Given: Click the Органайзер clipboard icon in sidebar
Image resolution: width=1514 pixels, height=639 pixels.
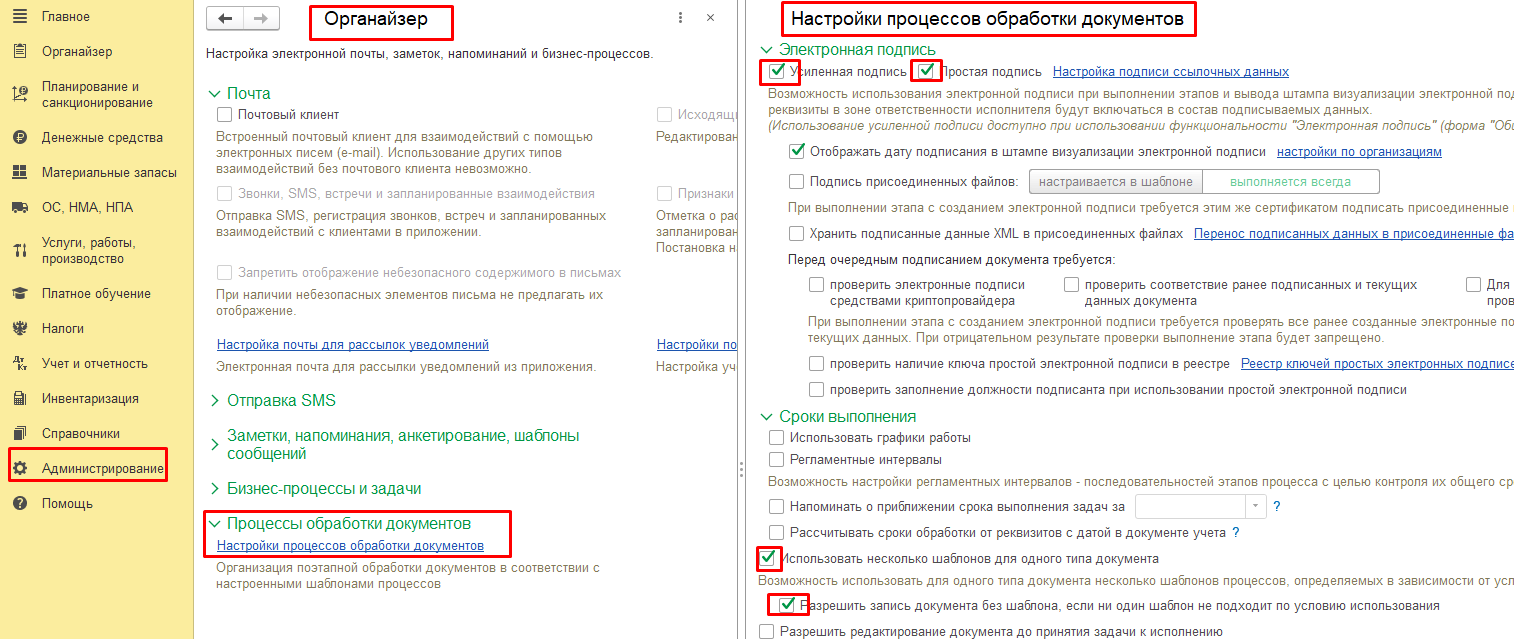Looking at the screenshot, I should [19, 51].
